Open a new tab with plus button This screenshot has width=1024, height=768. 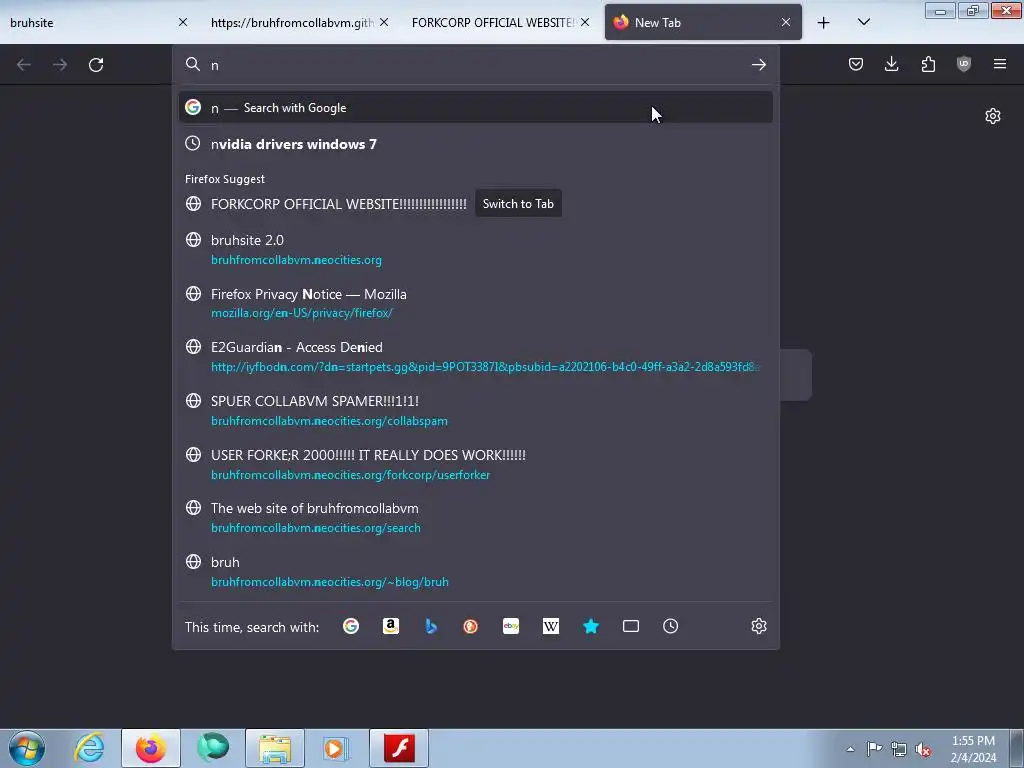[x=824, y=23]
